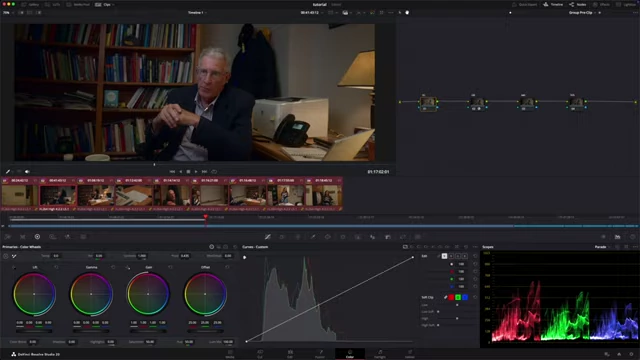Click the qualifier picker icon below viewer
This screenshot has width=640, height=360.
[x=8, y=172]
